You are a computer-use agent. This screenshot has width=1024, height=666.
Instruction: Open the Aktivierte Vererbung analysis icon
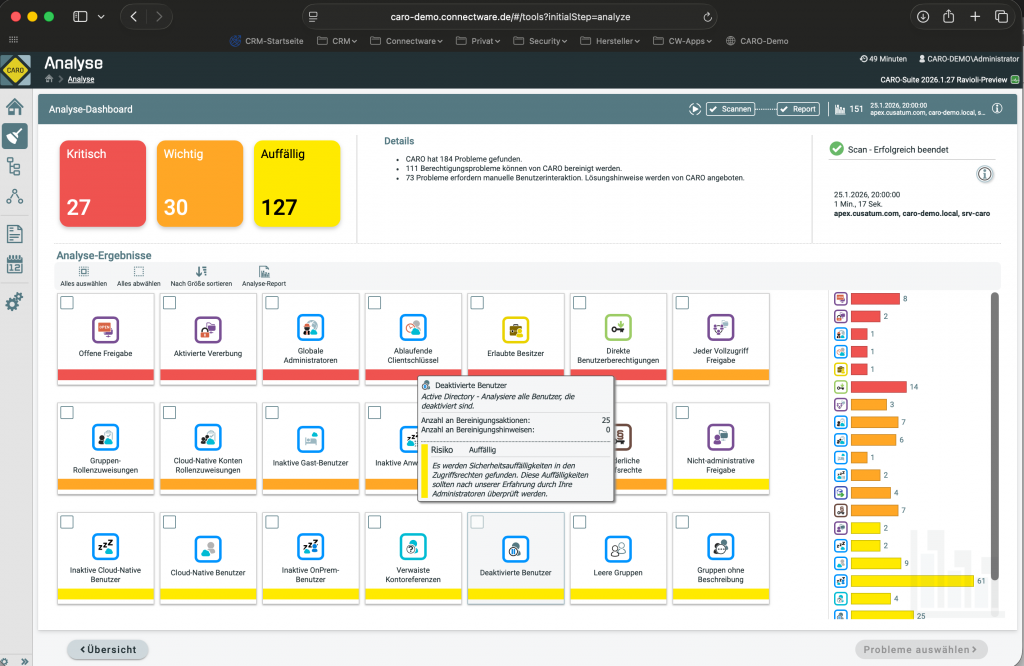click(x=208, y=329)
